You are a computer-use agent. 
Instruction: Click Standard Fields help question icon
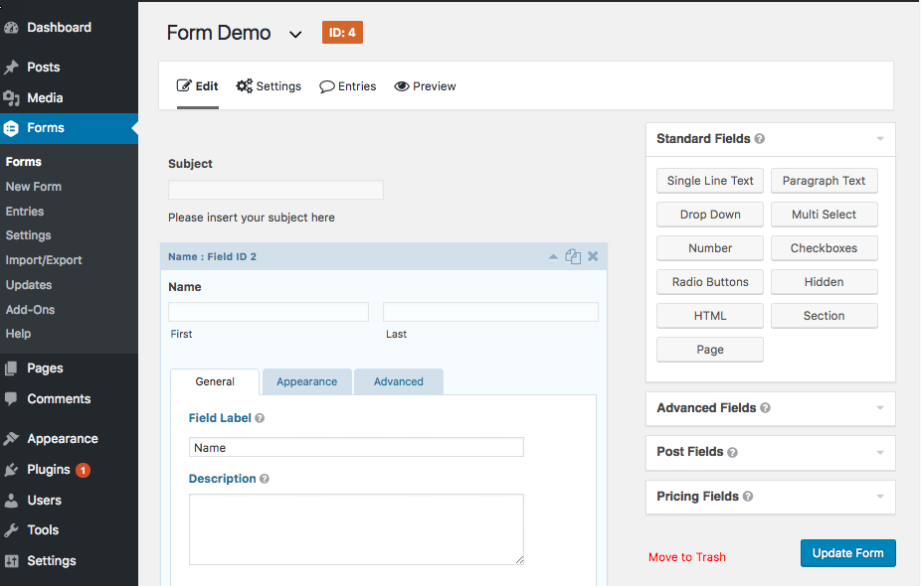tap(759, 139)
